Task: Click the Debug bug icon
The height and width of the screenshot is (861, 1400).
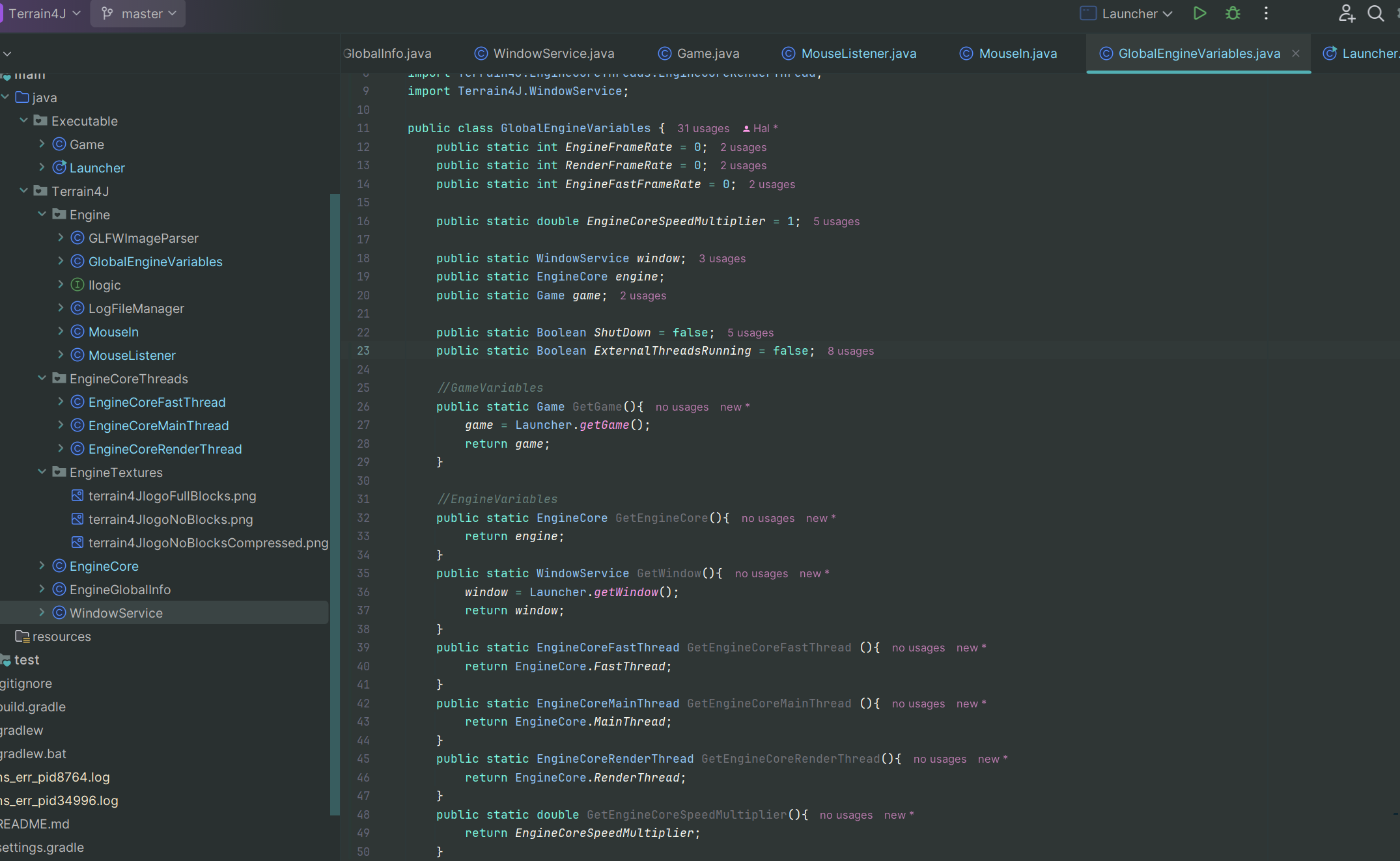Action: (x=1233, y=14)
